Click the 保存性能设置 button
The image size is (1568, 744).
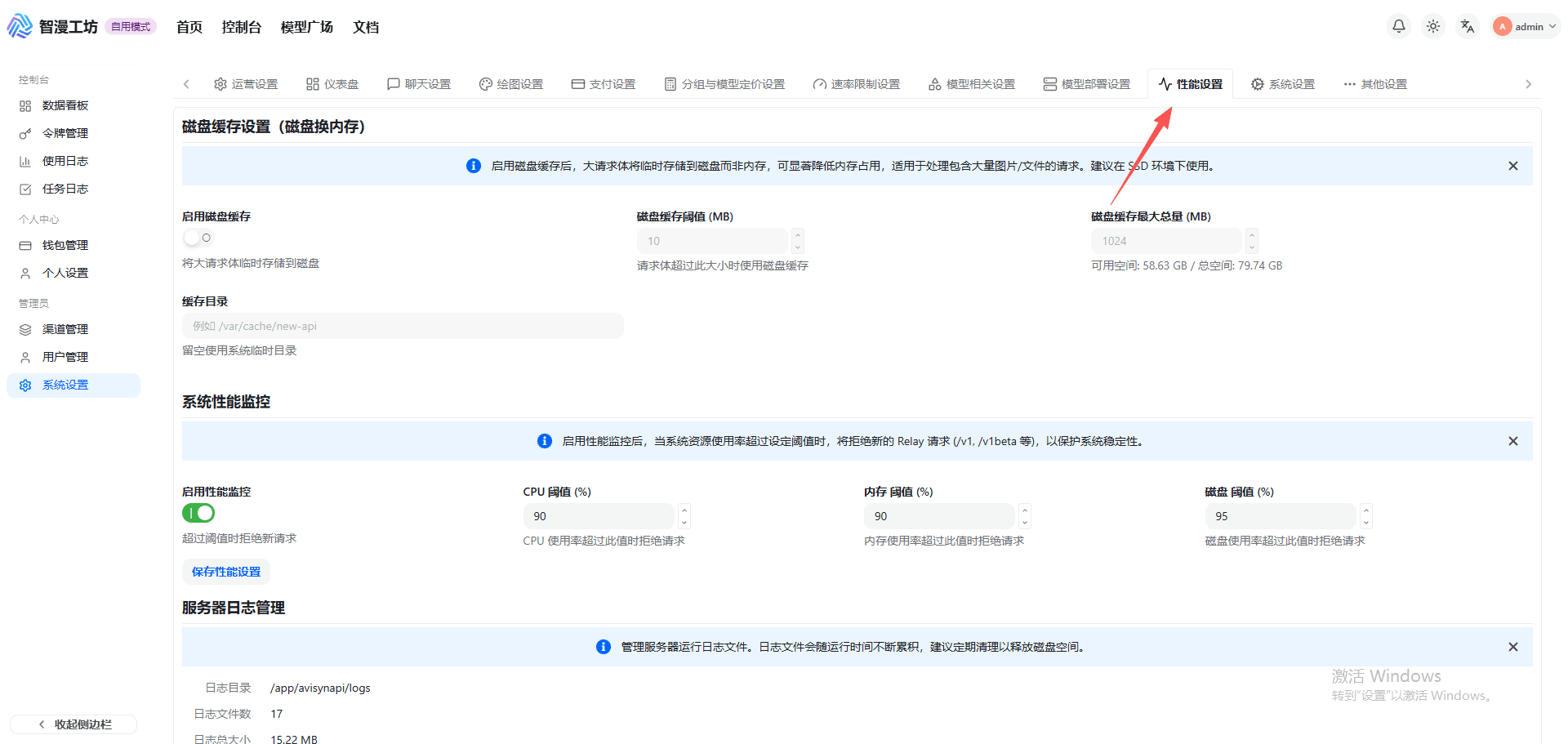(x=226, y=572)
